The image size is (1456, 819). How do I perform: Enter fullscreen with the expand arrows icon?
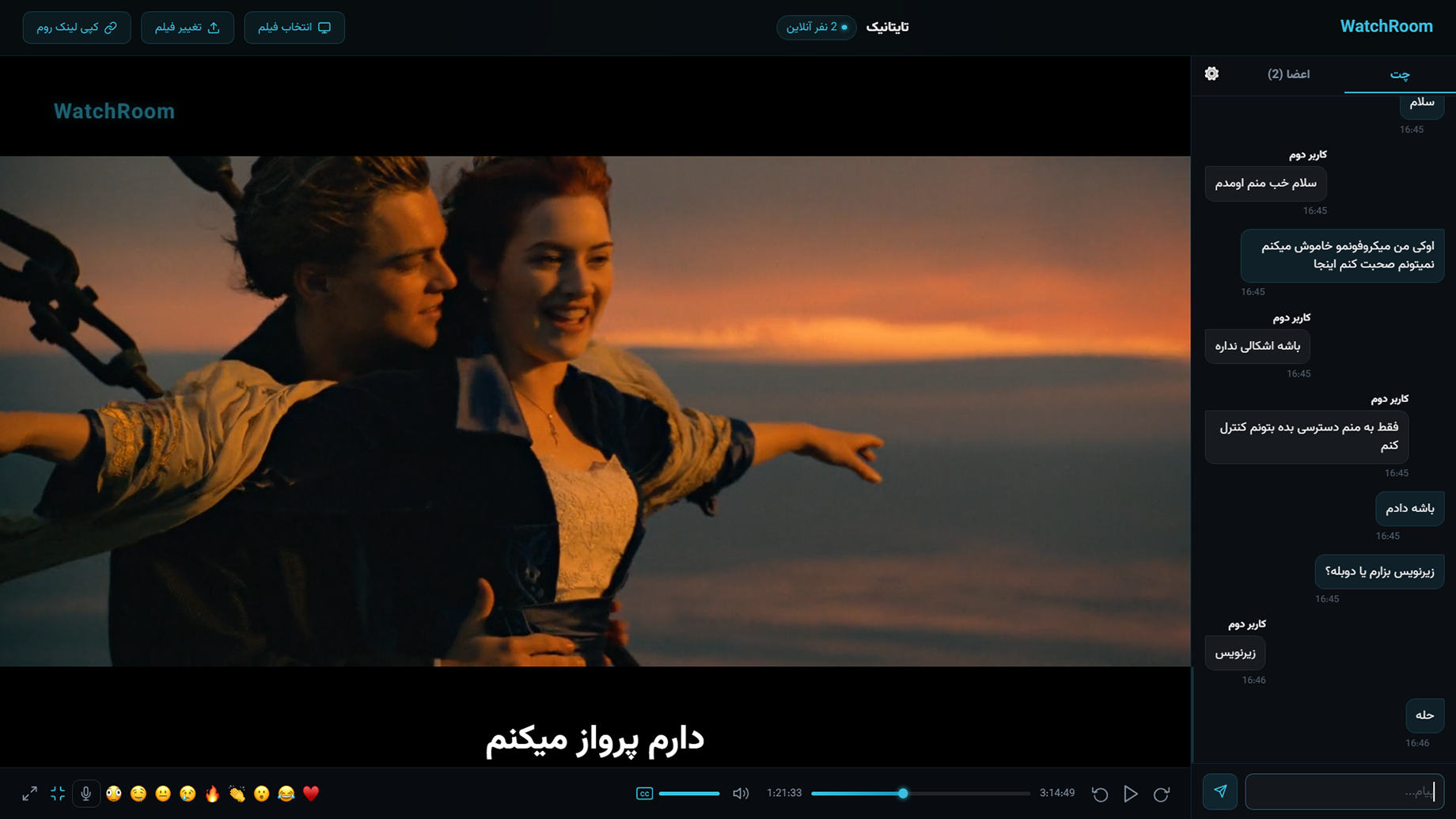[30, 793]
